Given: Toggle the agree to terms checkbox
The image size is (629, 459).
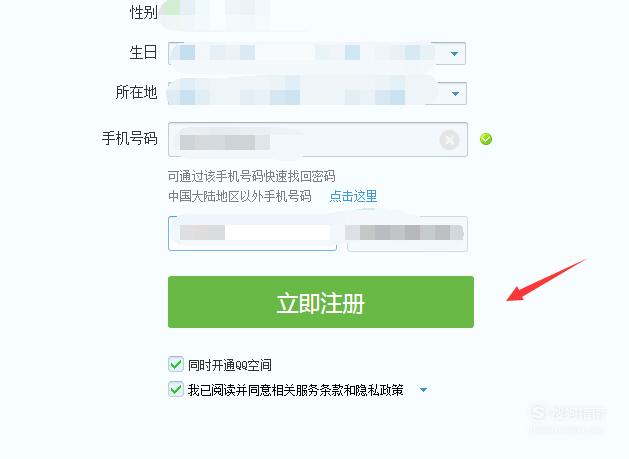Looking at the screenshot, I should (176, 389).
